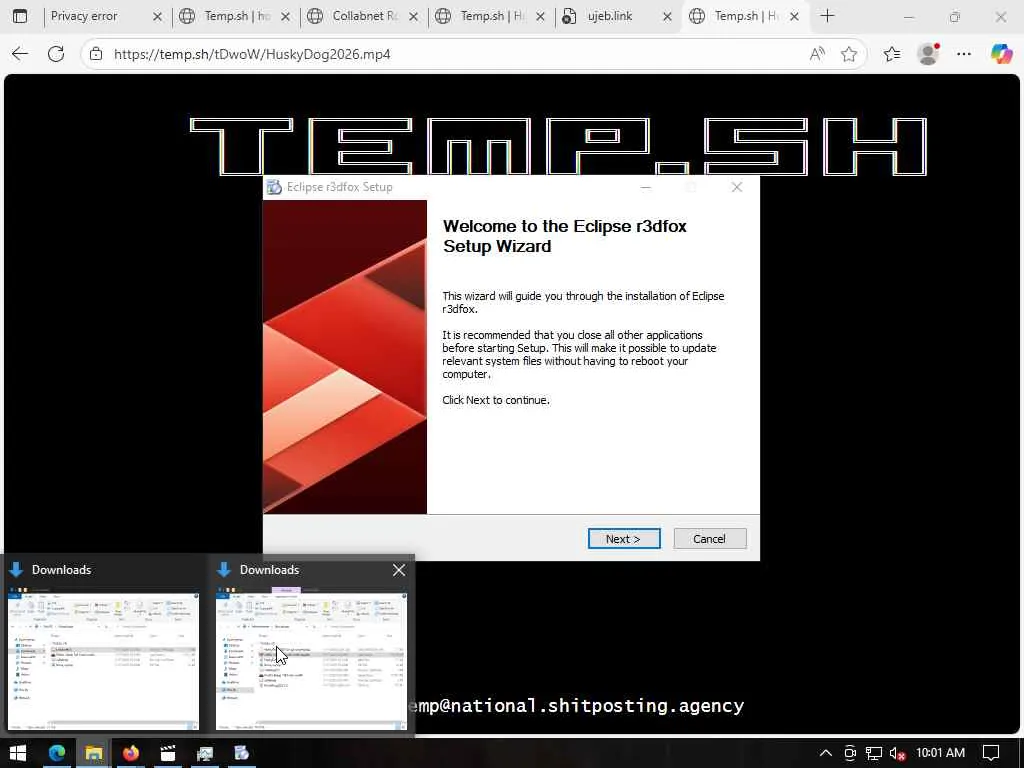Minimize the Eclipse r3dfox Setup window

click(x=646, y=187)
